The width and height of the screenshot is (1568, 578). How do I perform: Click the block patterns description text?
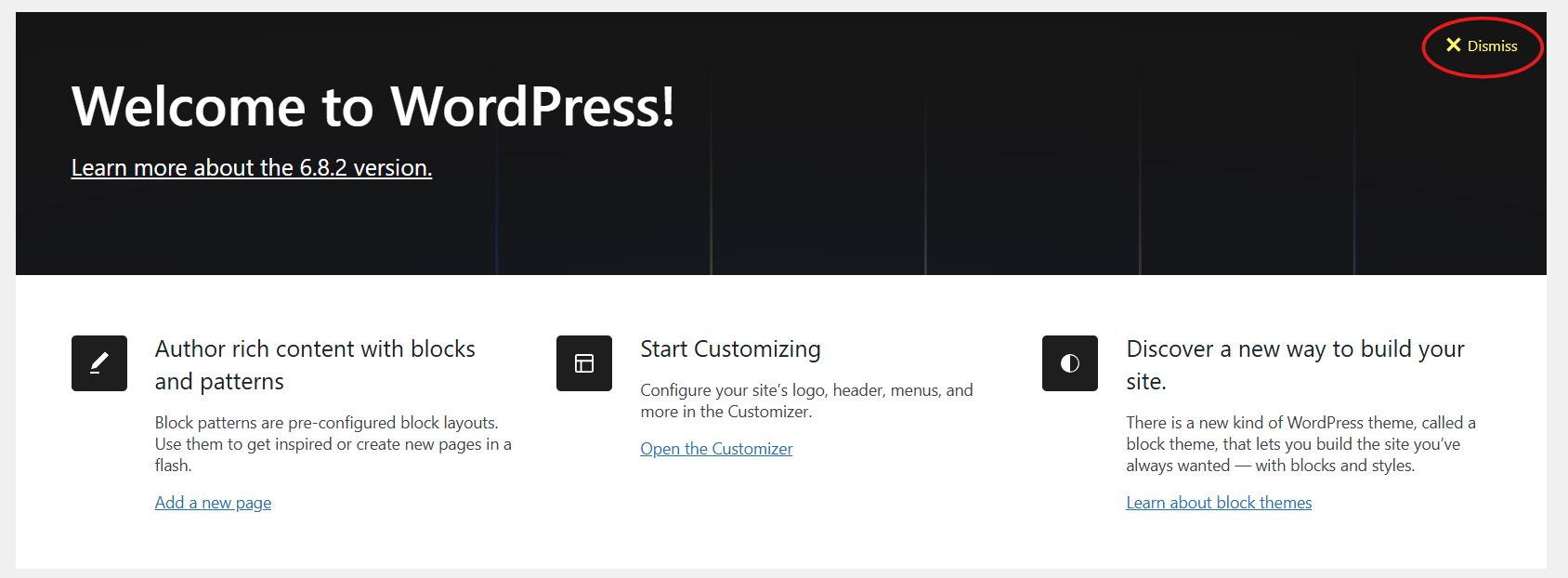(333, 443)
